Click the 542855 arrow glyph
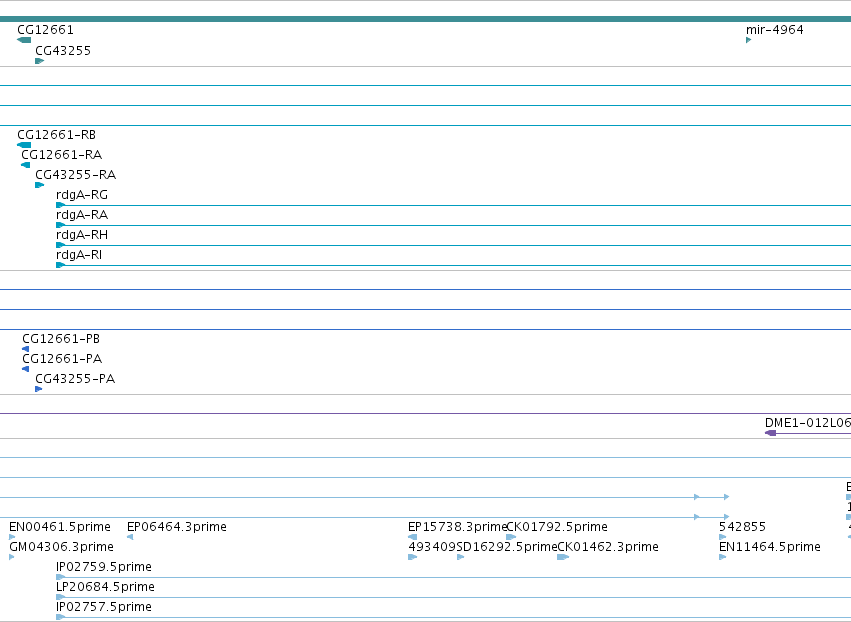The height and width of the screenshot is (622, 851). point(722,537)
